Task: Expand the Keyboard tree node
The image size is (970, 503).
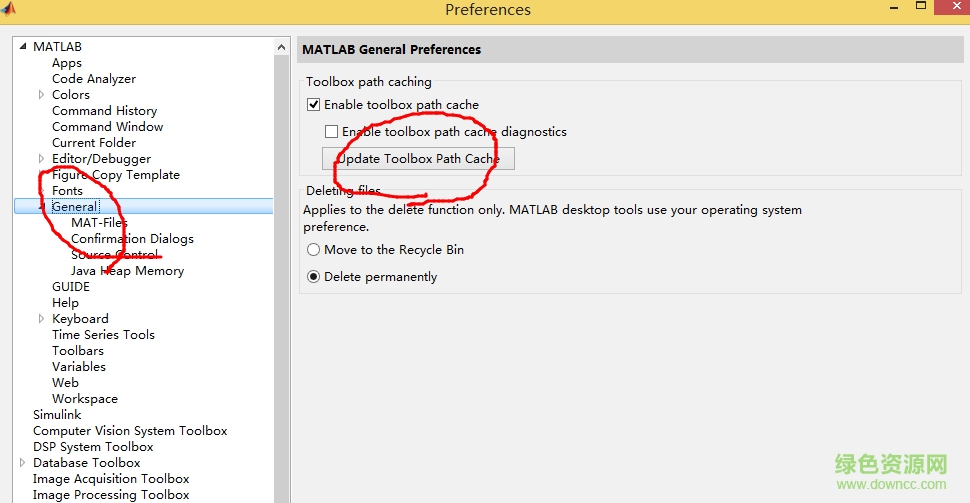Action: (41, 319)
